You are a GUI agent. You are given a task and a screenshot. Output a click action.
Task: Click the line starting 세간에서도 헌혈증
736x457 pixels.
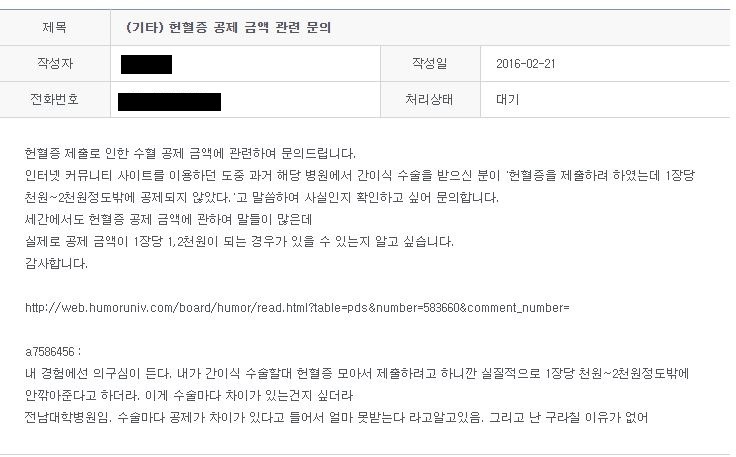(169, 219)
